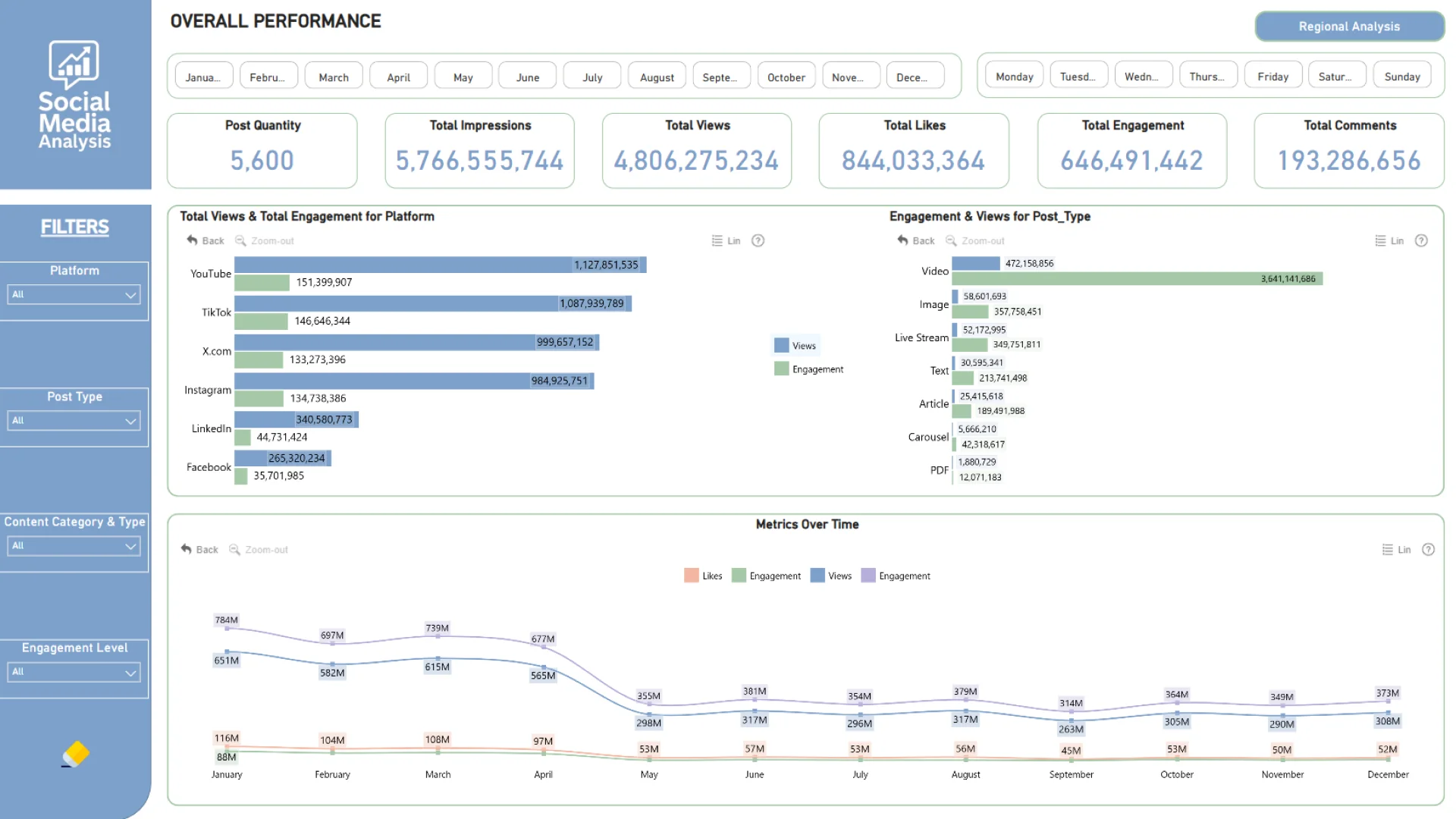Click Zoom-out magnifier in Post_Type chart

(951, 240)
